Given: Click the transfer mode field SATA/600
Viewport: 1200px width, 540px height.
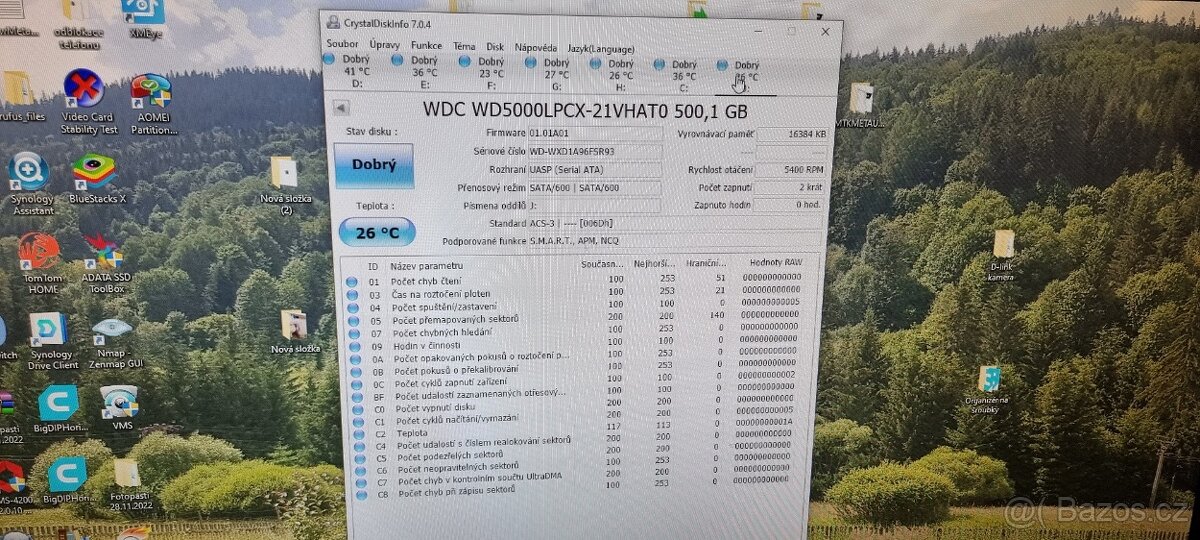Looking at the screenshot, I should tap(594, 187).
